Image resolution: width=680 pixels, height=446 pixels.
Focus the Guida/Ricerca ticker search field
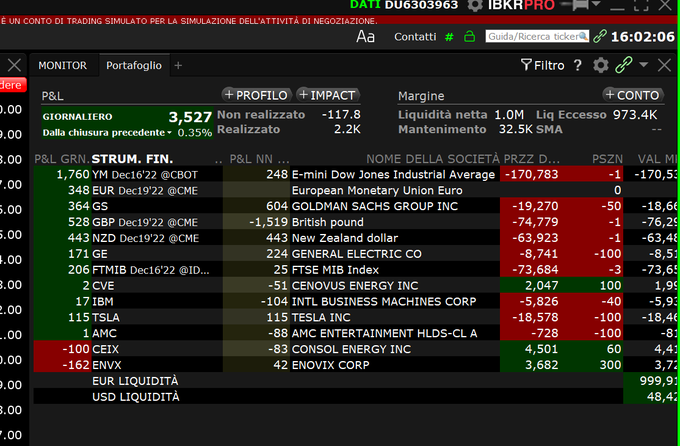point(537,36)
